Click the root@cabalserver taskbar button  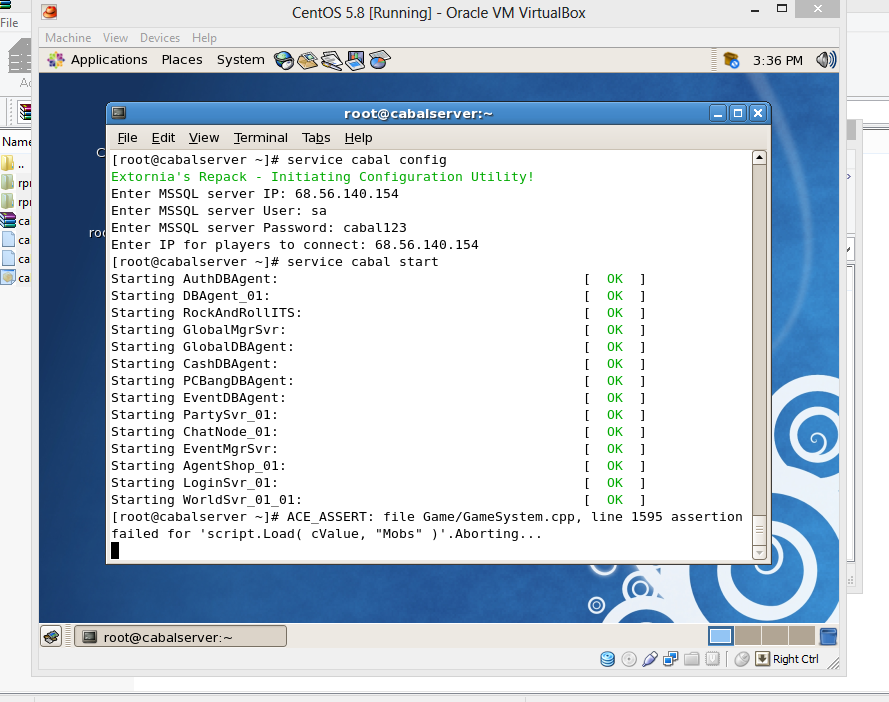[x=180, y=637]
